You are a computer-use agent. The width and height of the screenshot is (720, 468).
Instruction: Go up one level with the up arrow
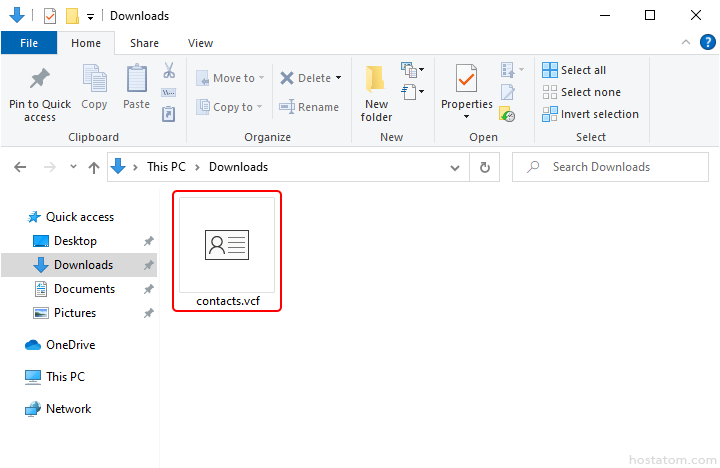coord(94,167)
